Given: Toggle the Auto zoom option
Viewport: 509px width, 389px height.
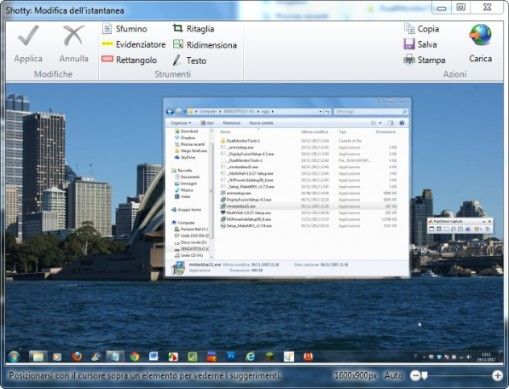Looking at the screenshot, I should pos(393,376).
